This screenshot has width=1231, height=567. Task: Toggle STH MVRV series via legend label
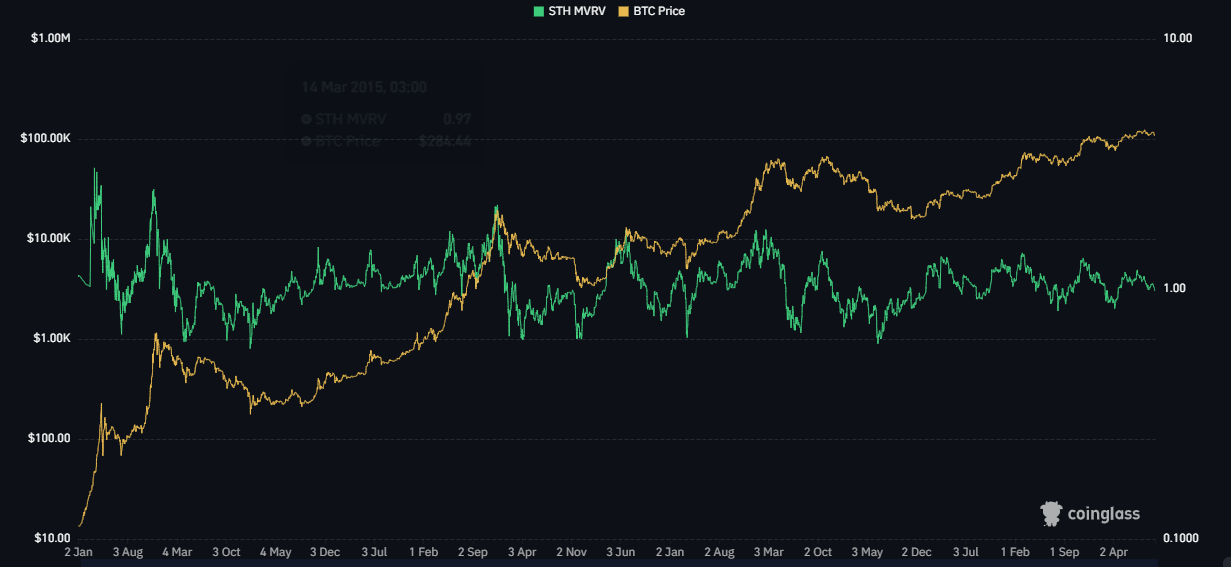[x=577, y=11]
